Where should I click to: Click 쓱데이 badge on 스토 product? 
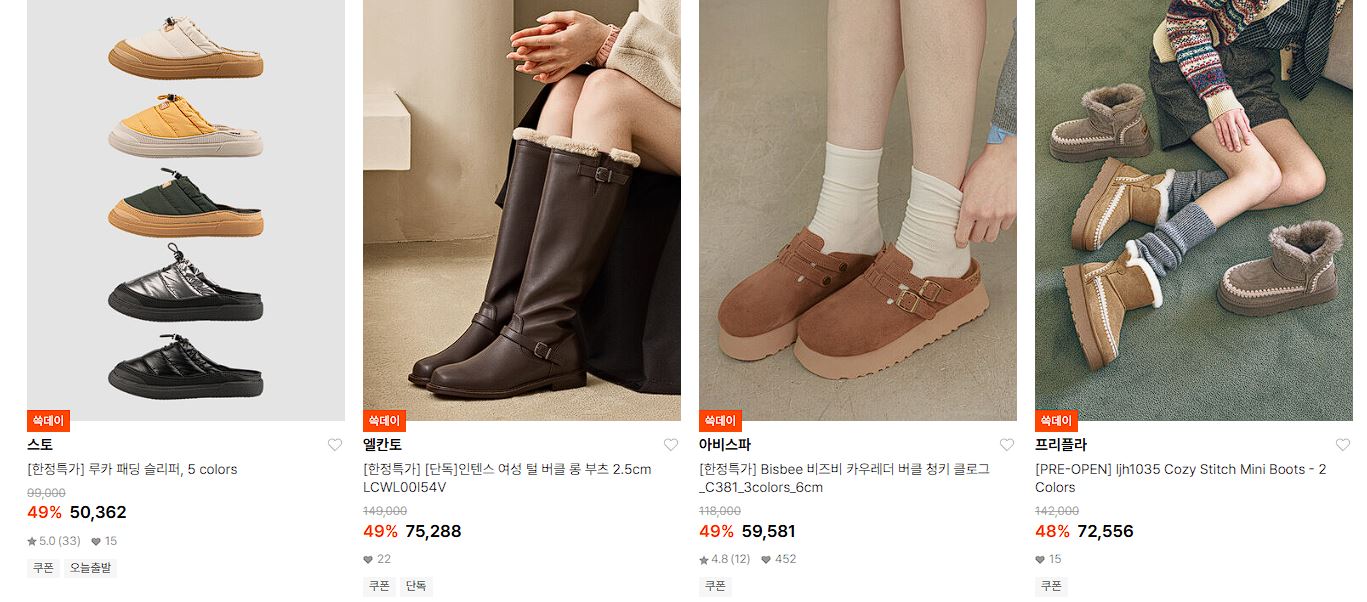(48, 421)
